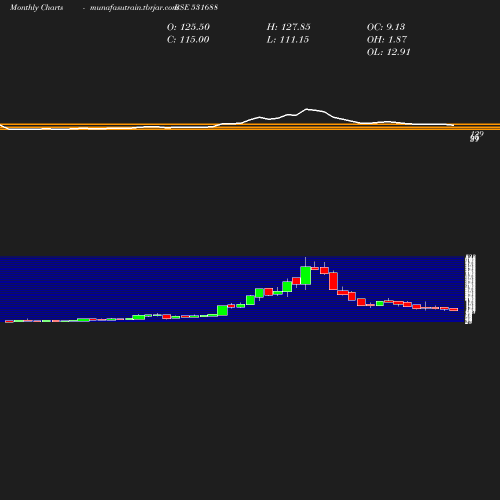Click the 'OC: 9.13' value
This screenshot has width=500, height=500.
[x=386, y=27]
